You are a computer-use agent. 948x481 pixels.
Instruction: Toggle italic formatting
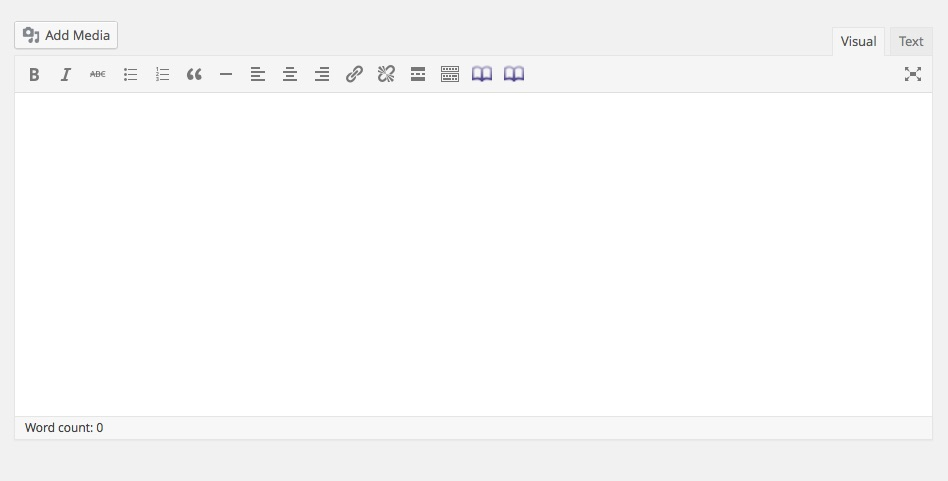66,74
